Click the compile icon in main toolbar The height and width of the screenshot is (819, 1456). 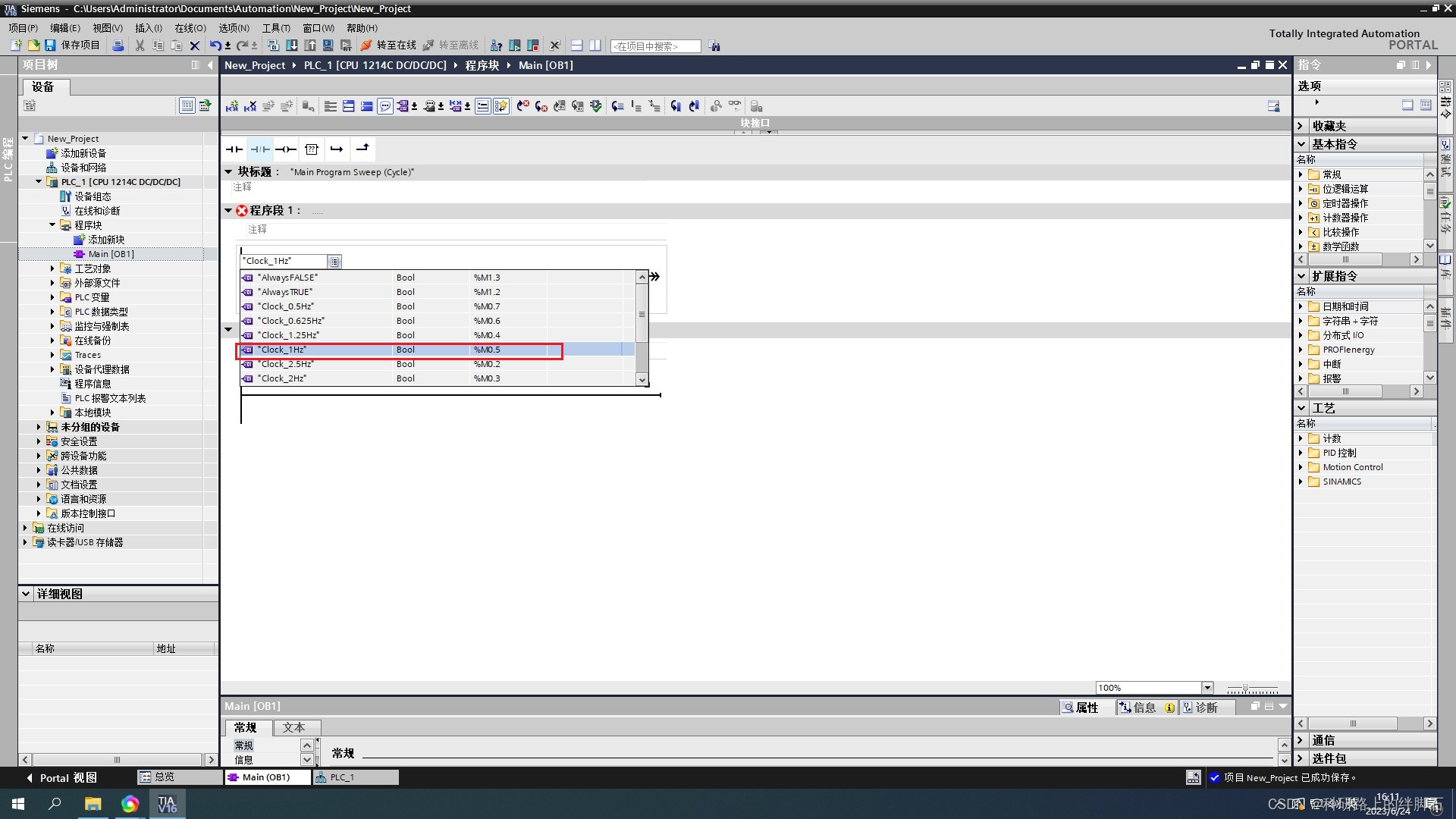coord(274,45)
